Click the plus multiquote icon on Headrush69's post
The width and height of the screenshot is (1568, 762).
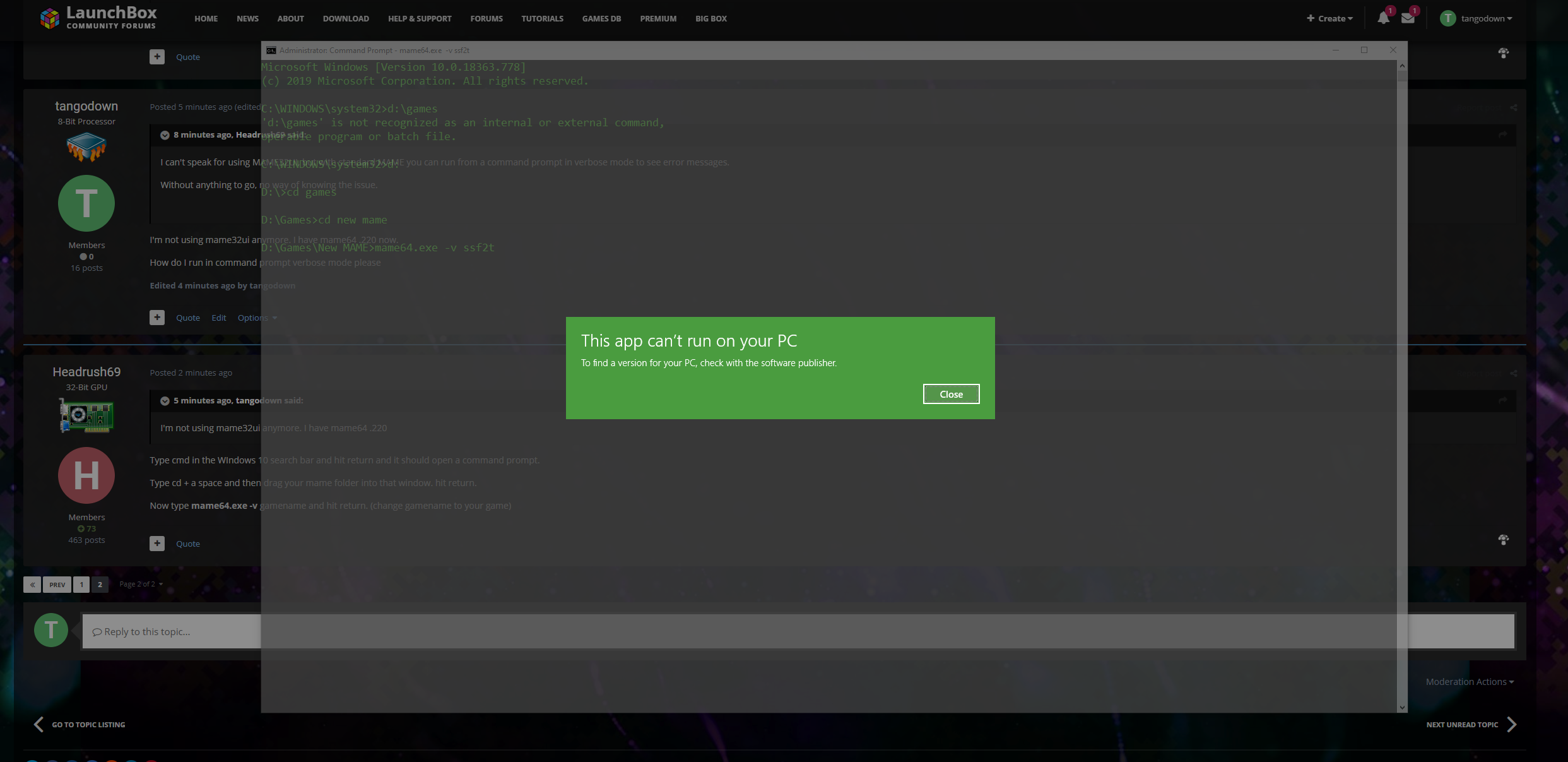click(157, 544)
